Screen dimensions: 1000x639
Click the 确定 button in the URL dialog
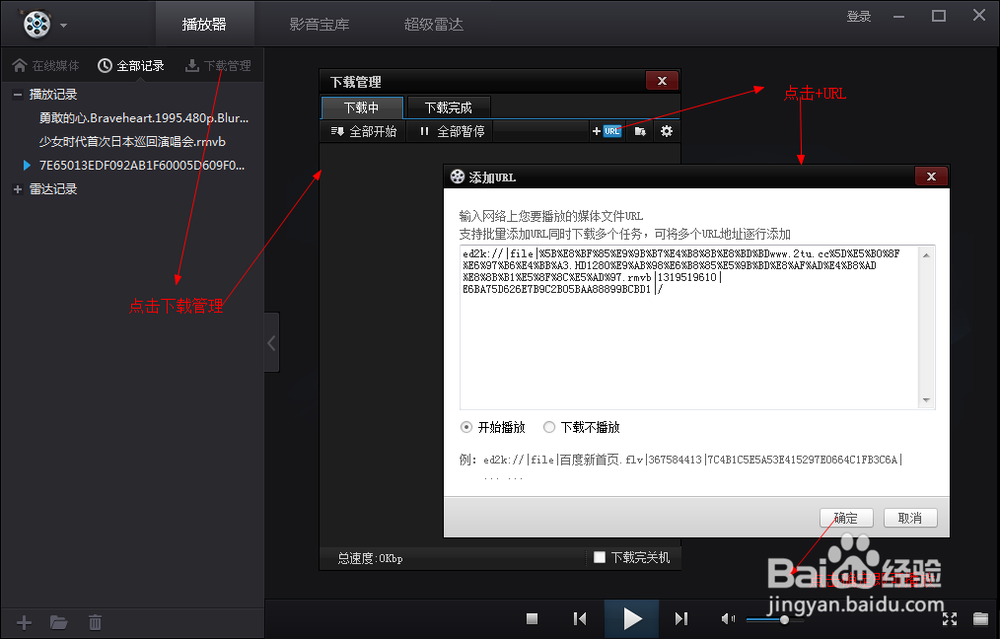[846, 517]
